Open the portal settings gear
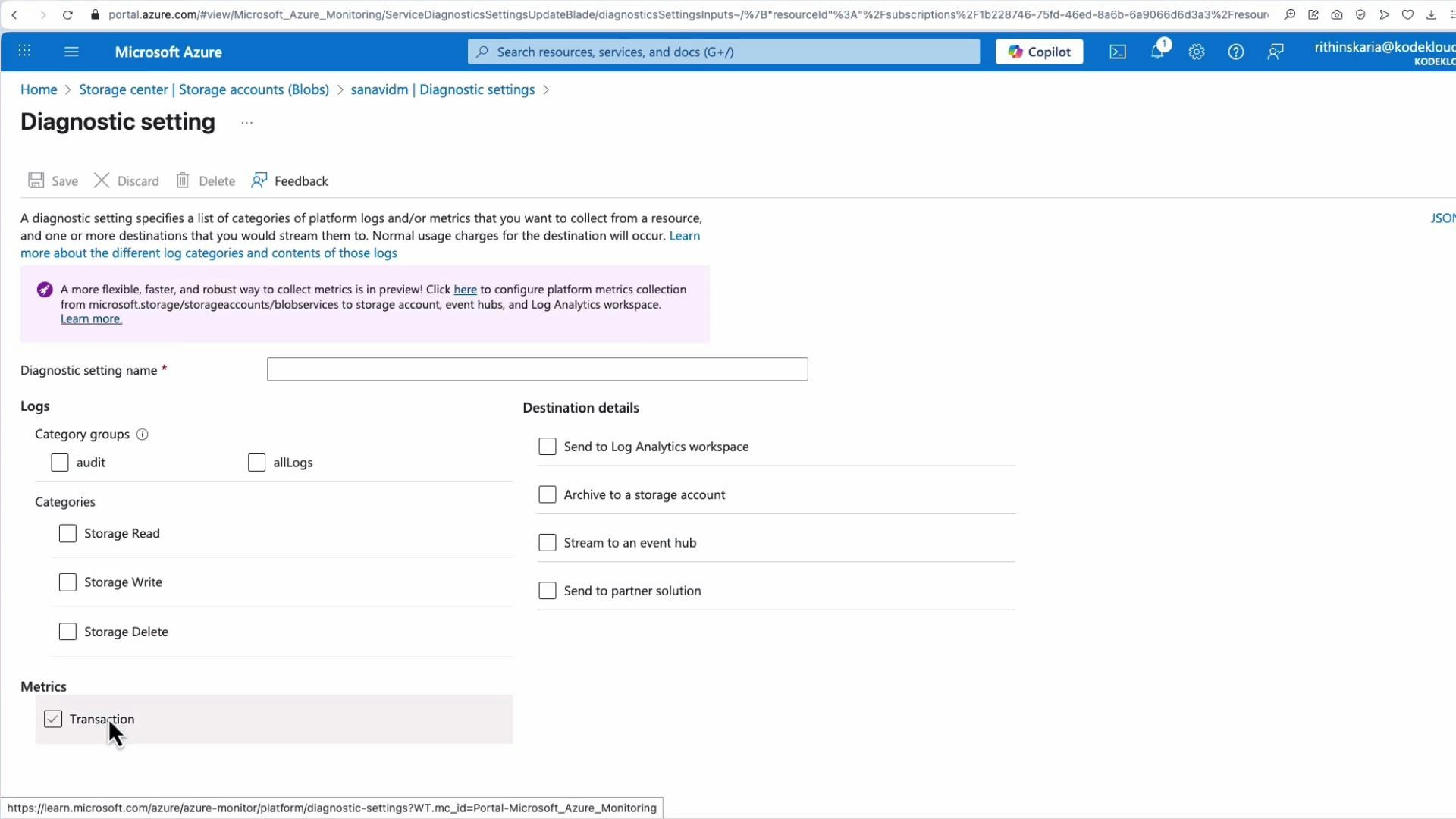The height and width of the screenshot is (819, 1456). pos(1197,52)
